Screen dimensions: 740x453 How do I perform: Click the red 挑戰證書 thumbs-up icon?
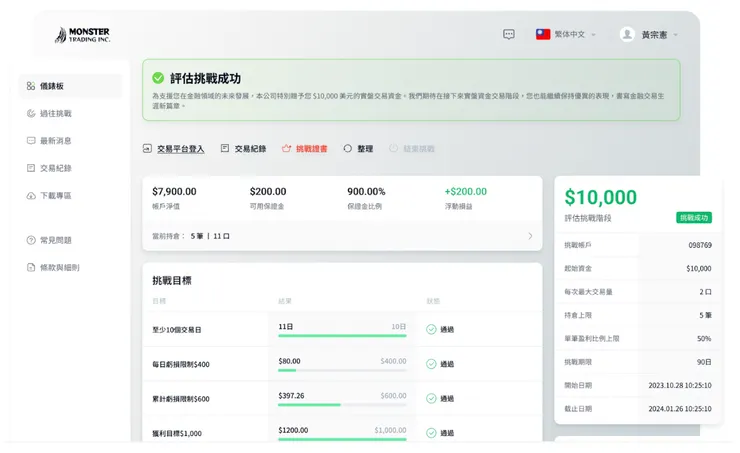click(286, 149)
